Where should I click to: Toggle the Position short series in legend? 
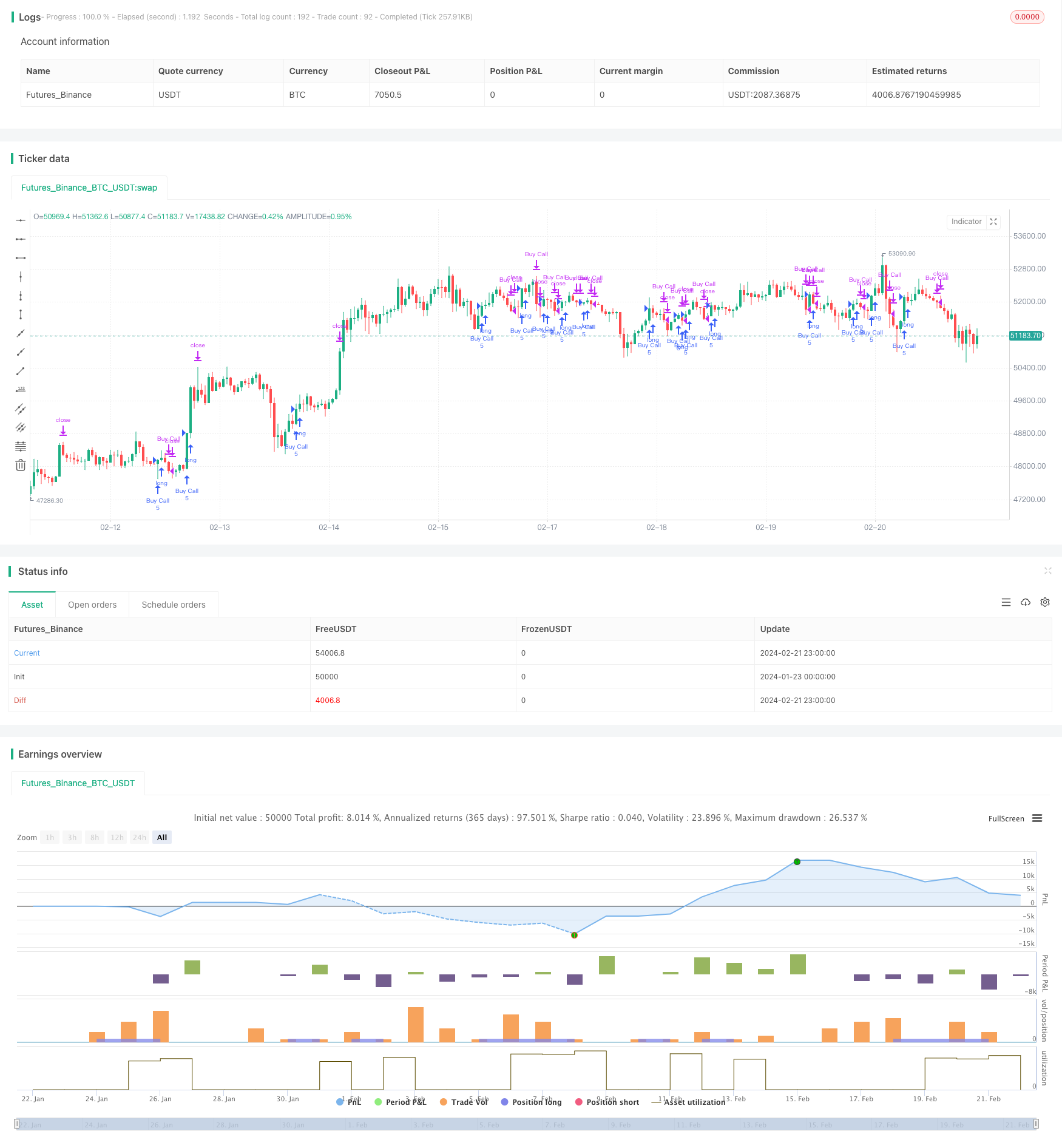click(607, 1102)
